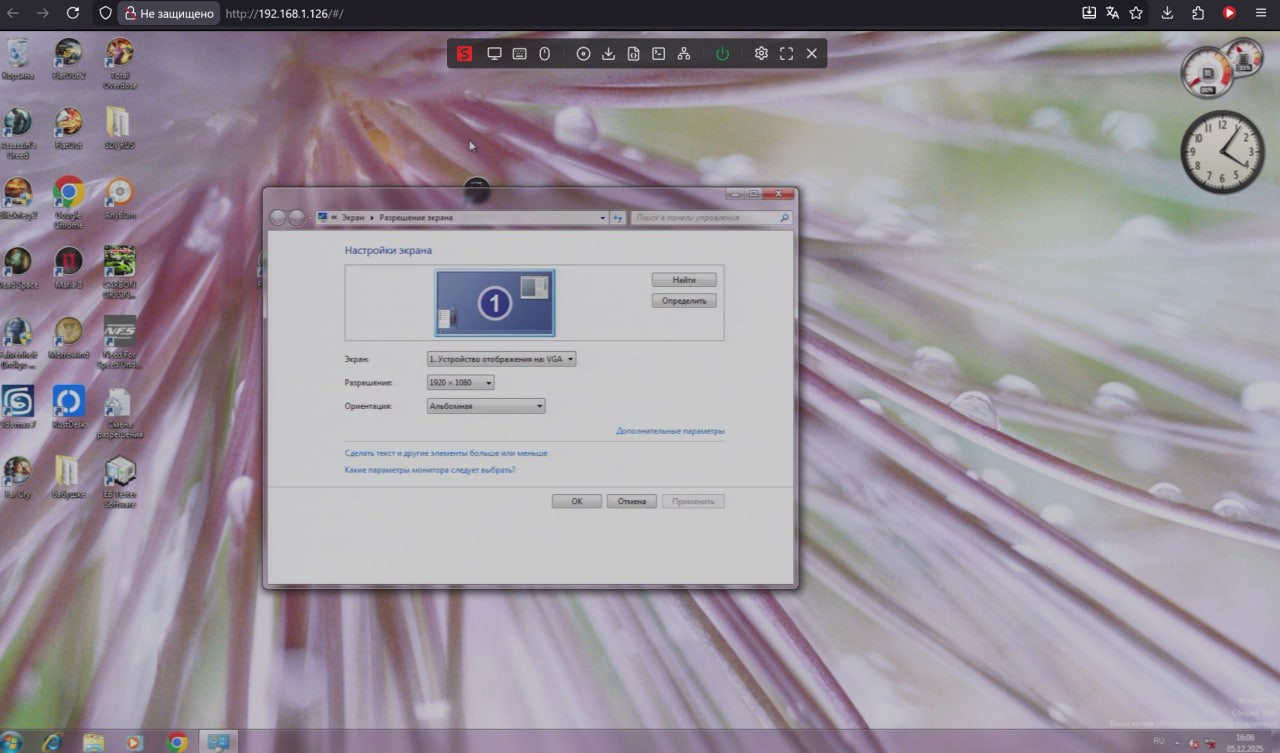Focus the control panel search field

pos(711,217)
